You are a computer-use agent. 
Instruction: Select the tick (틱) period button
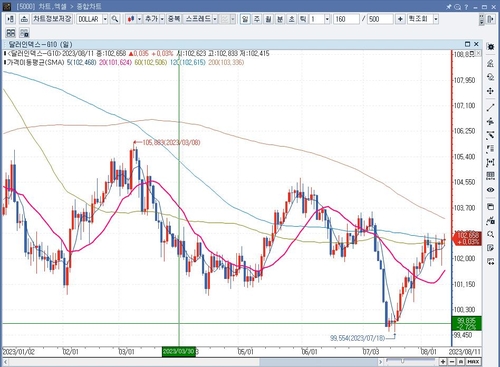[x=303, y=19]
